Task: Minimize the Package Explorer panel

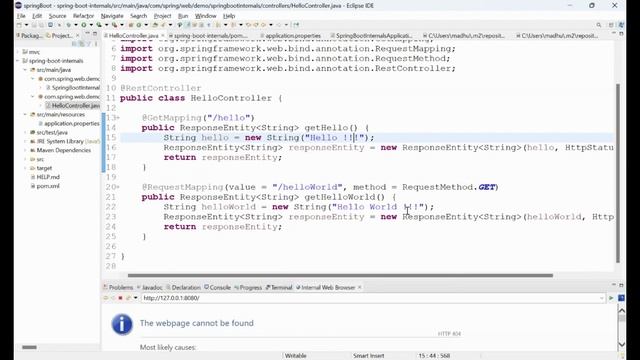Action: pyautogui.click(x=87, y=34)
